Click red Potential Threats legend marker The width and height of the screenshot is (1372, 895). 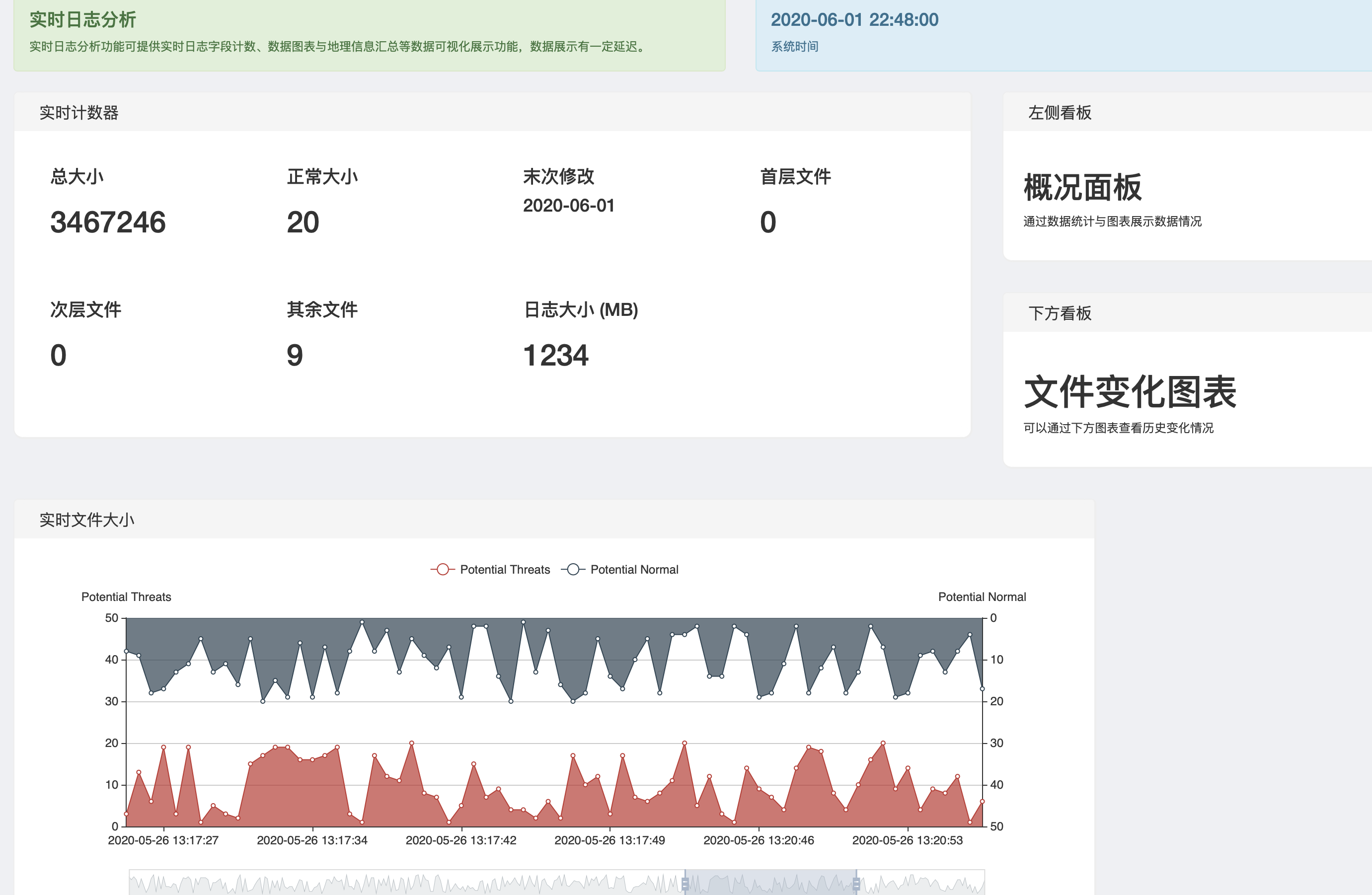[442, 569]
